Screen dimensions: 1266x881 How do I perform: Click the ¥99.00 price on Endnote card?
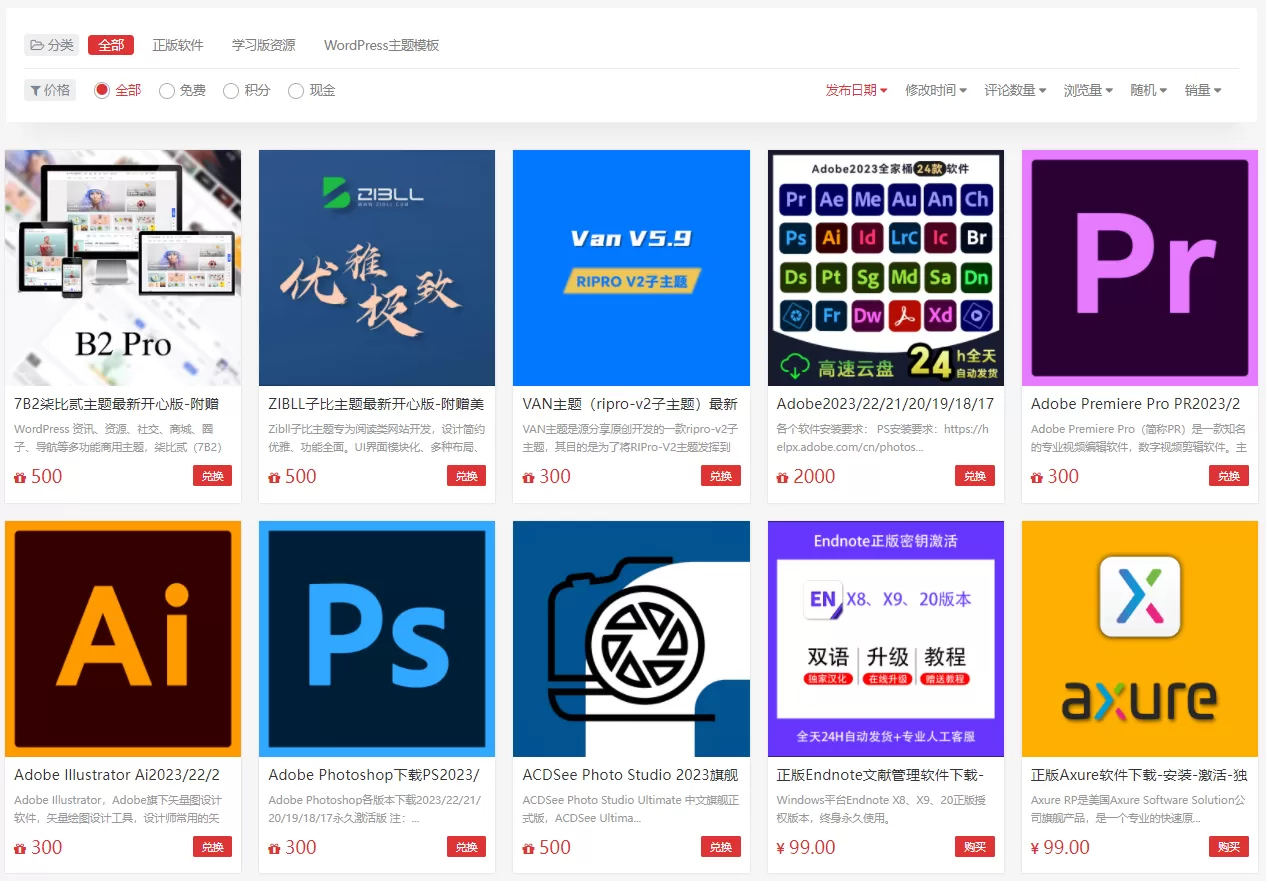(x=806, y=848)
